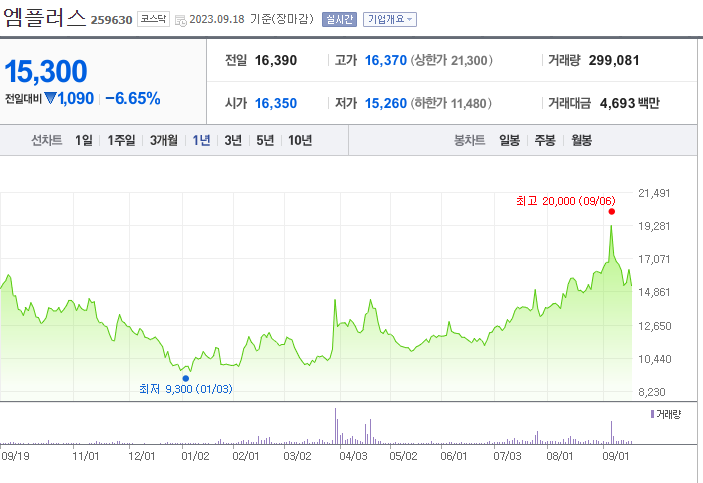703x483 pixels.
Task: Select the 5년 line chart period
Action: coord(265,140)
